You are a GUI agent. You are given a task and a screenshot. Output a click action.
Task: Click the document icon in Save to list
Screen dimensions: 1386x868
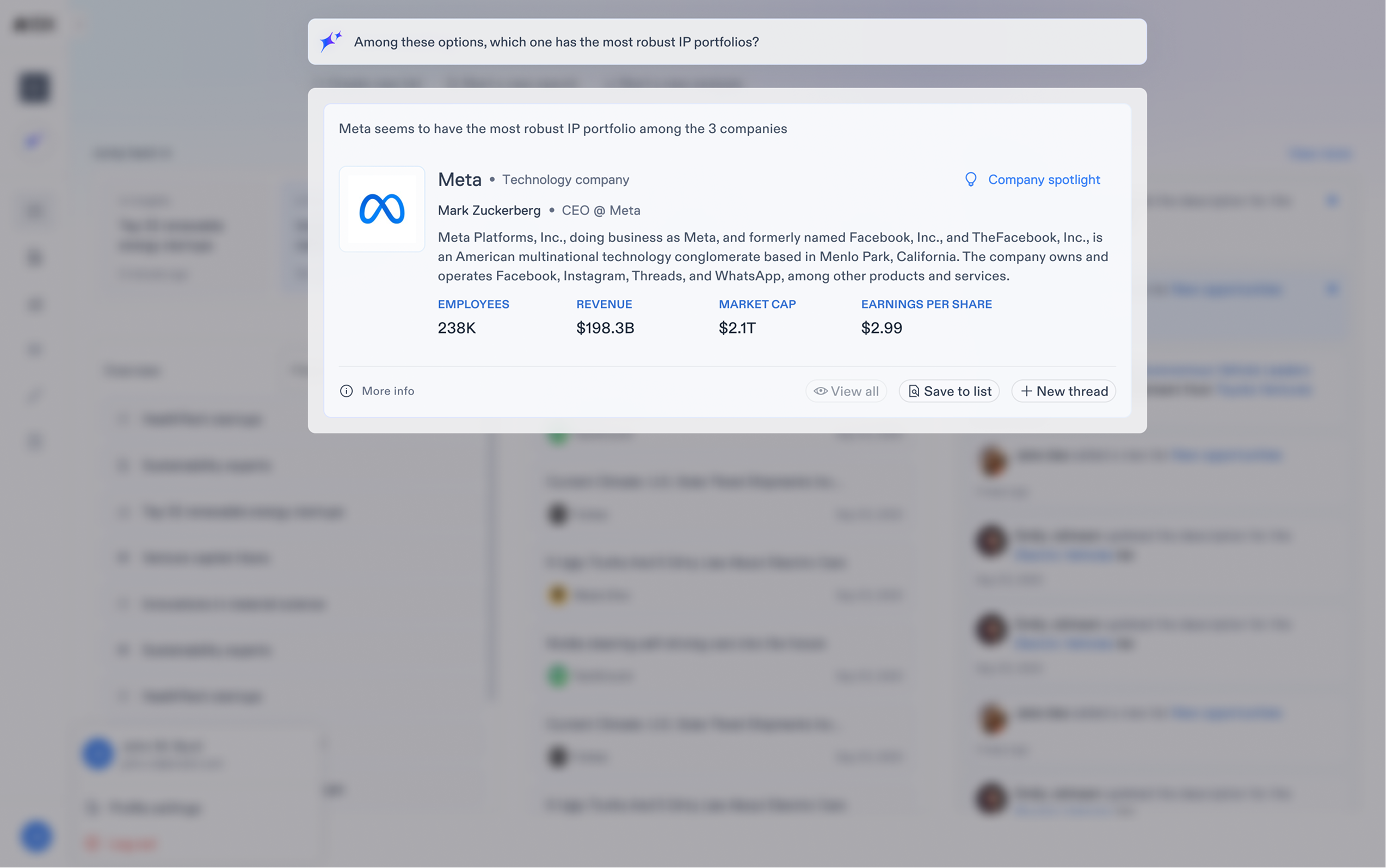pos(914,391)
